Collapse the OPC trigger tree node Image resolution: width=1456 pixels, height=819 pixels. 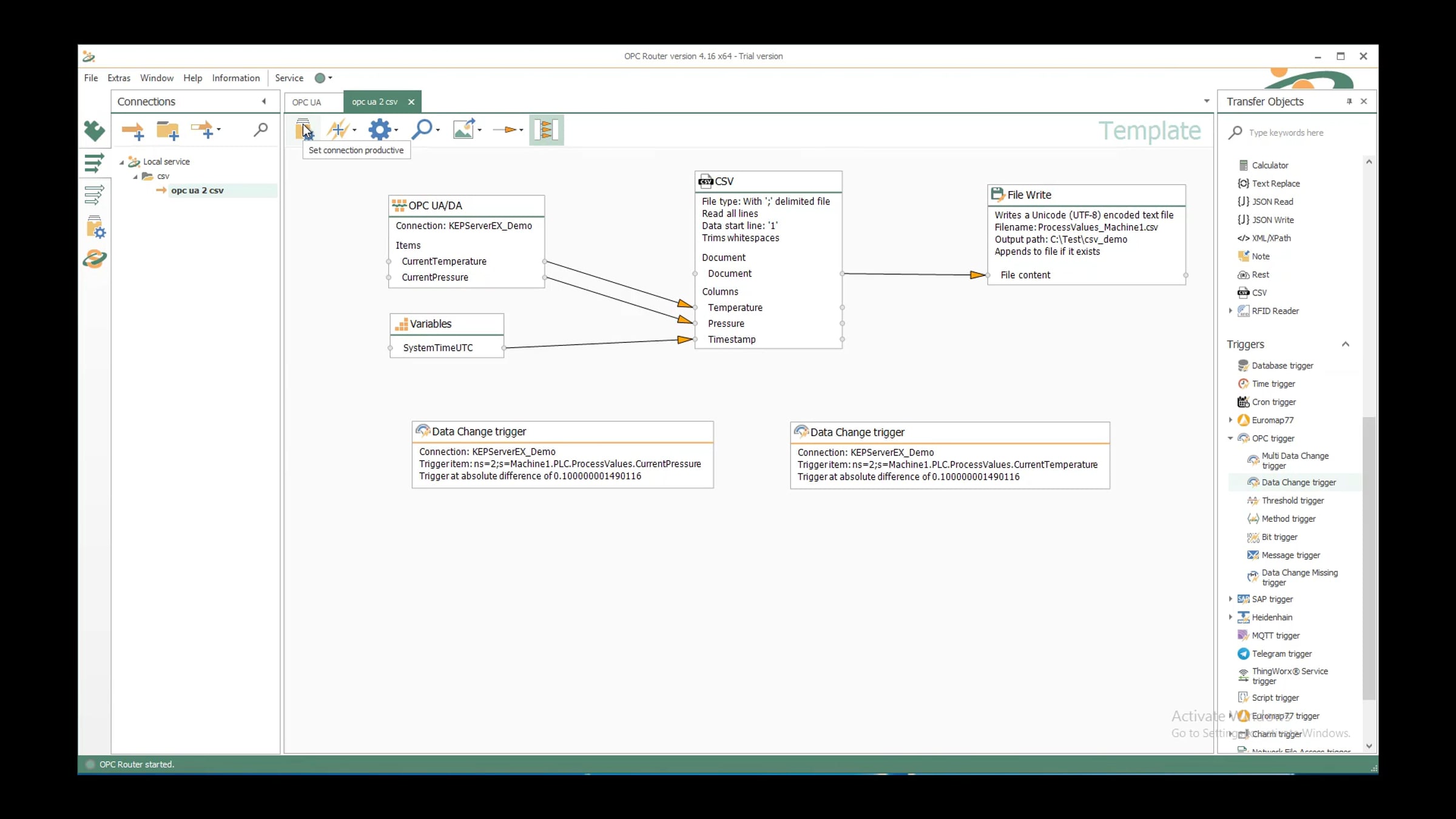click(1230, 438)
